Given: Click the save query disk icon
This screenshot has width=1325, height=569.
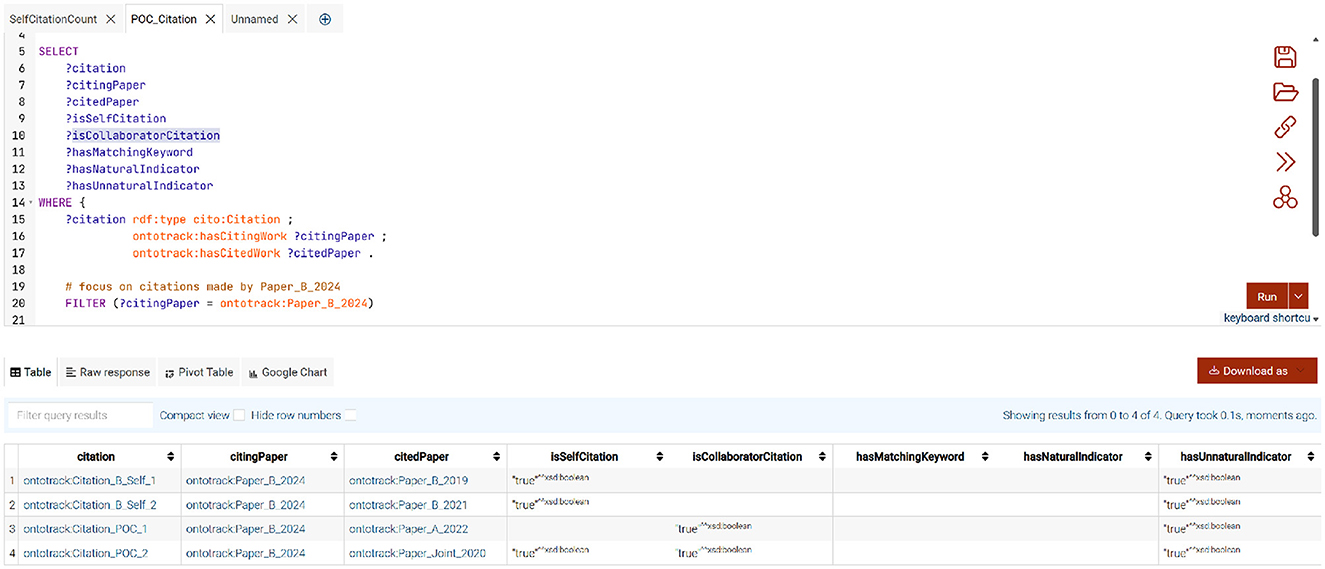Looking at the screenshot, I should pos(1285,57).
